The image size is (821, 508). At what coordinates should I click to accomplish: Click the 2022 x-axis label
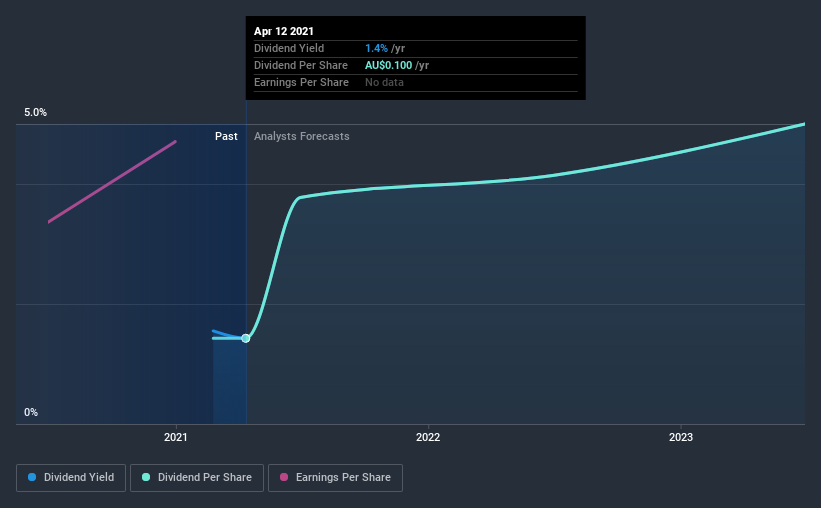428,437
